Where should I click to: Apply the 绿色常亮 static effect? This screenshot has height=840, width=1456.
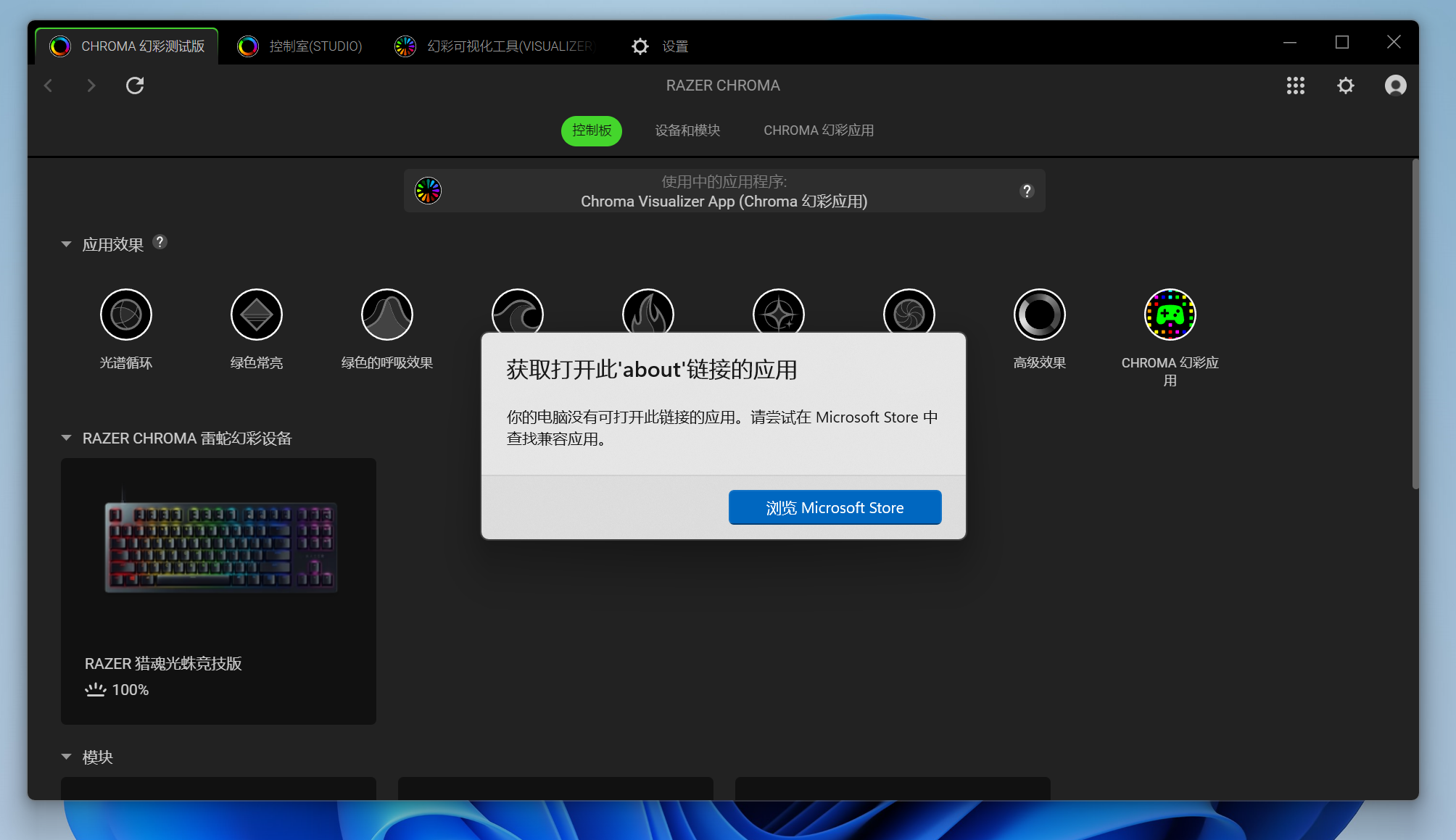pos(256,315)
